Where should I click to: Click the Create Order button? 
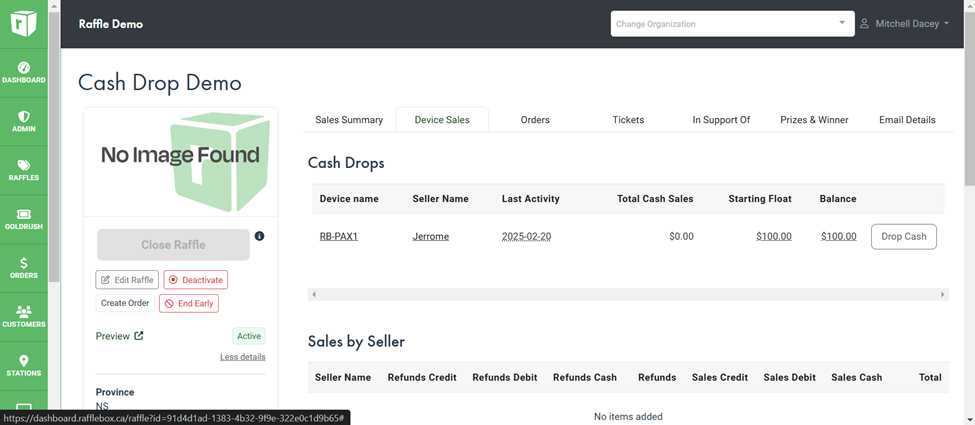click(x=126, y=303)
